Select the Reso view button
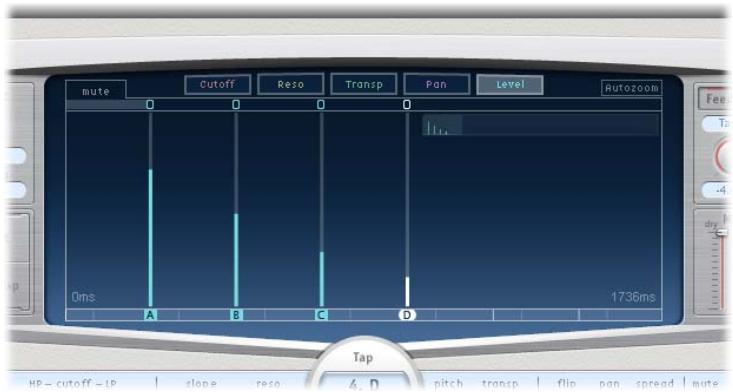 (x=290, y=85)
